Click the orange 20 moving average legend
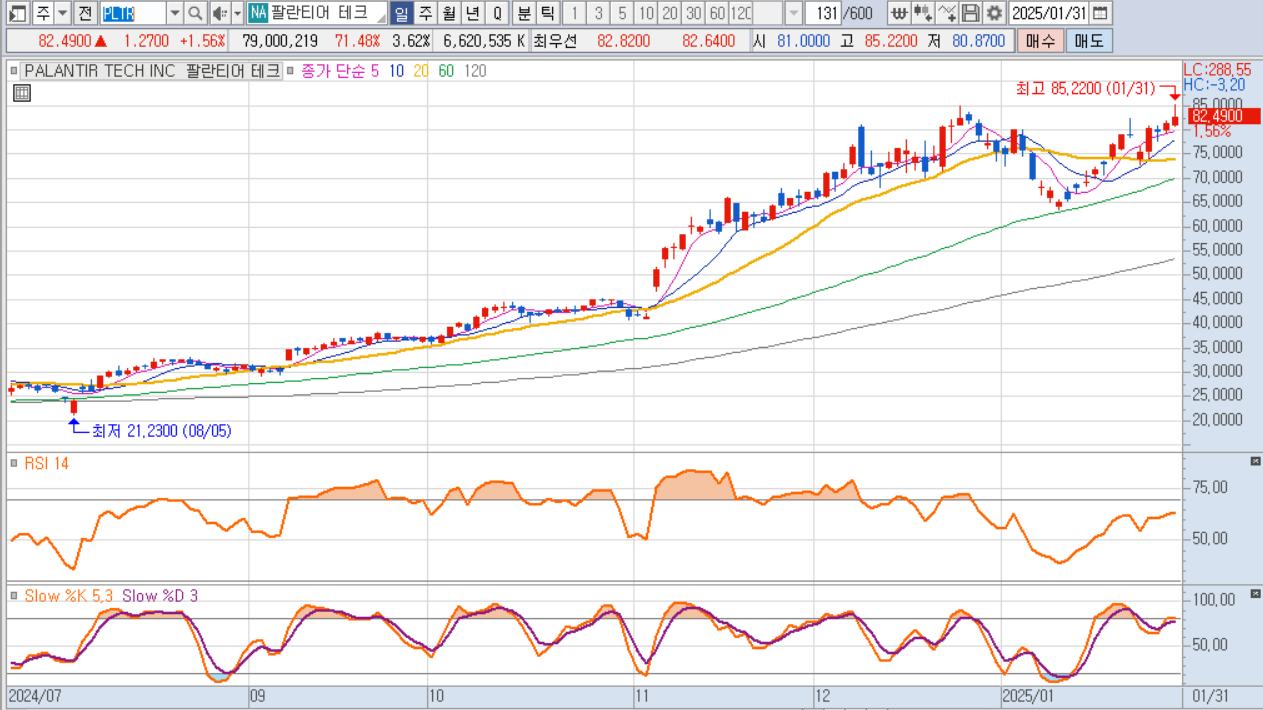 tap(421, 71)
